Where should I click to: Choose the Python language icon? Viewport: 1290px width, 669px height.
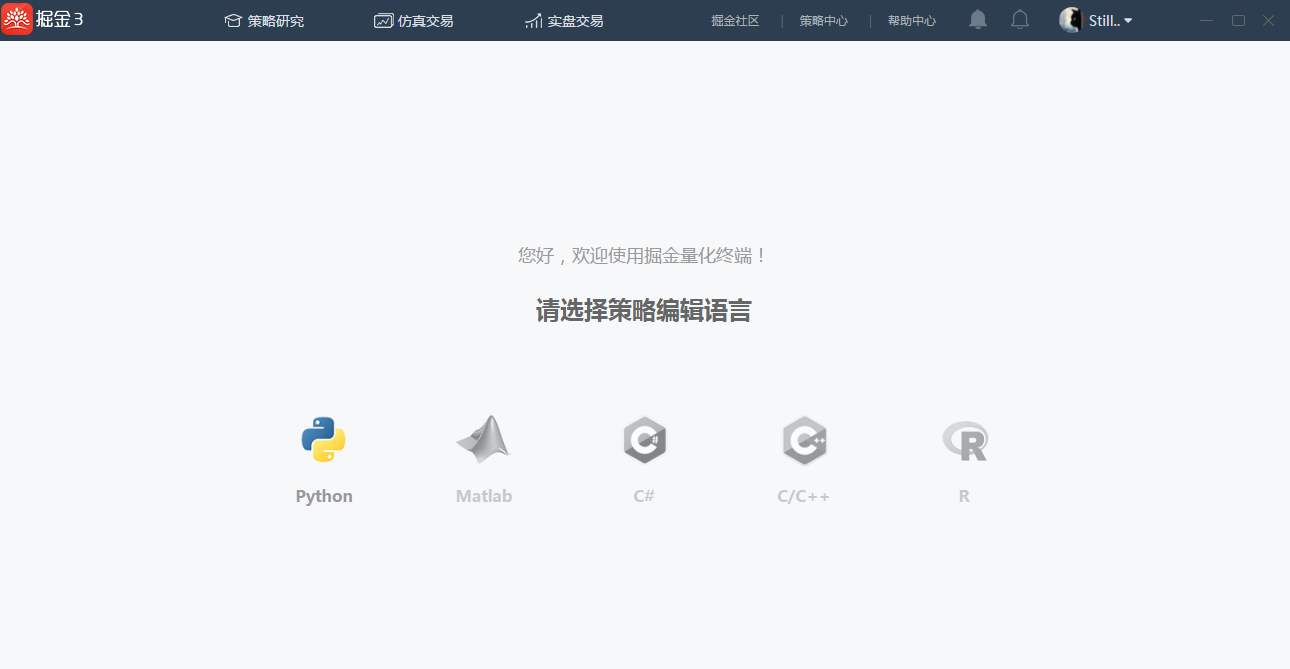324,440
